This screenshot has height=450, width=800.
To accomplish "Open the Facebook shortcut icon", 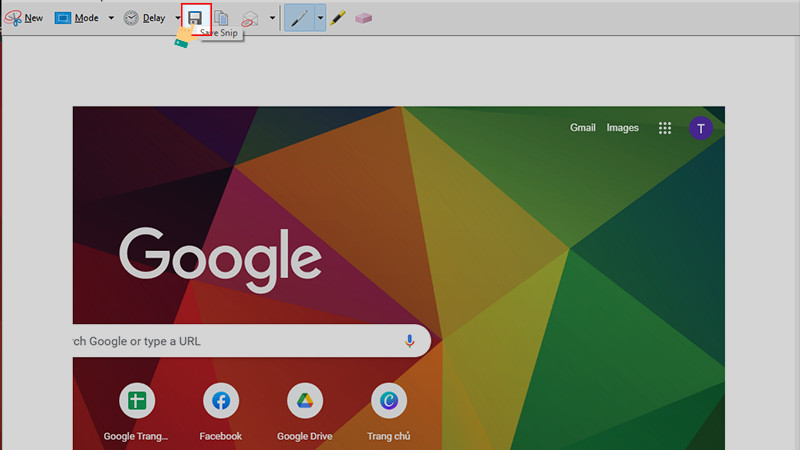I will 221,401.
